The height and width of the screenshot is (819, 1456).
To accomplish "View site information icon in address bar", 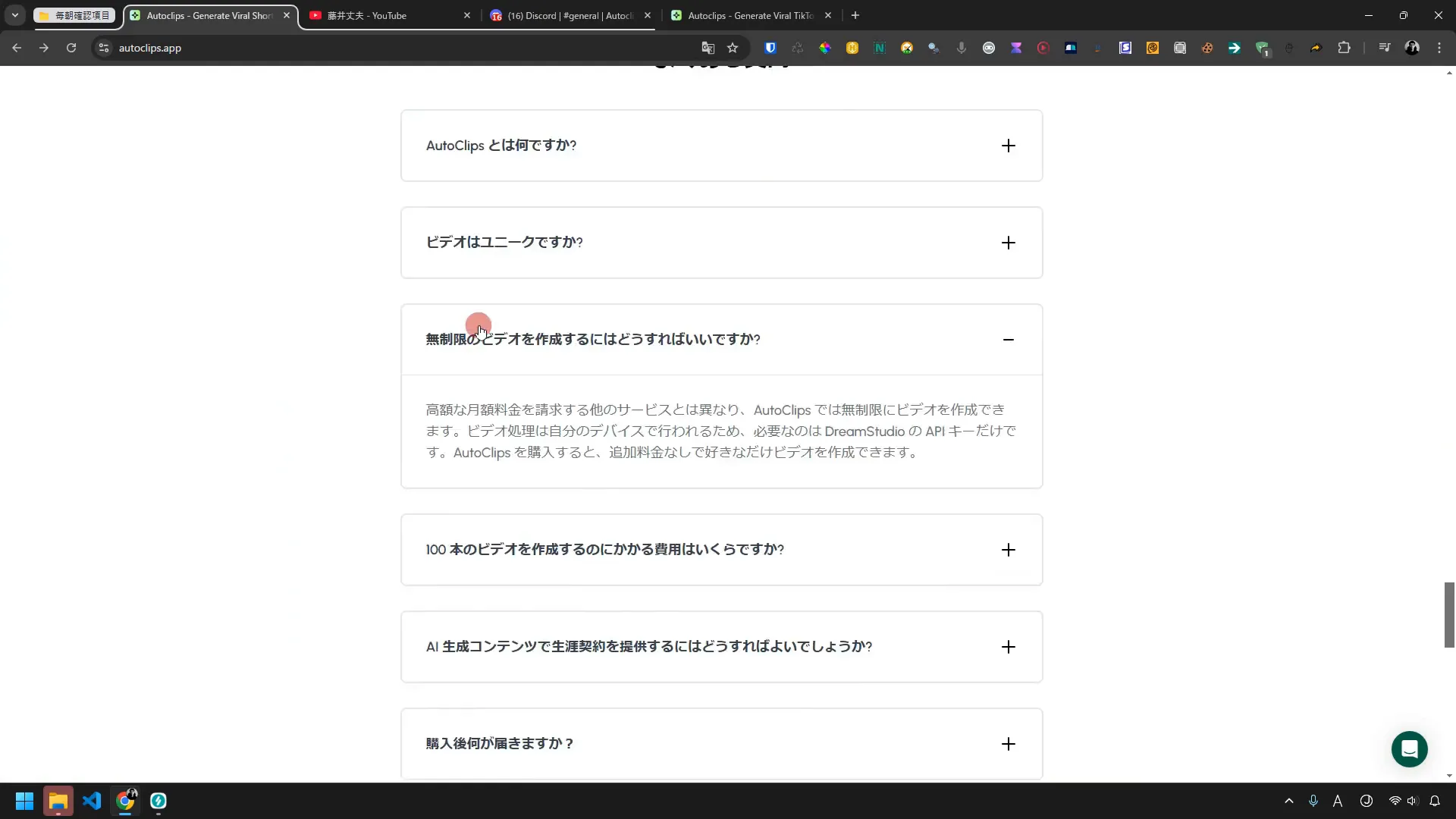I will 104,48.
